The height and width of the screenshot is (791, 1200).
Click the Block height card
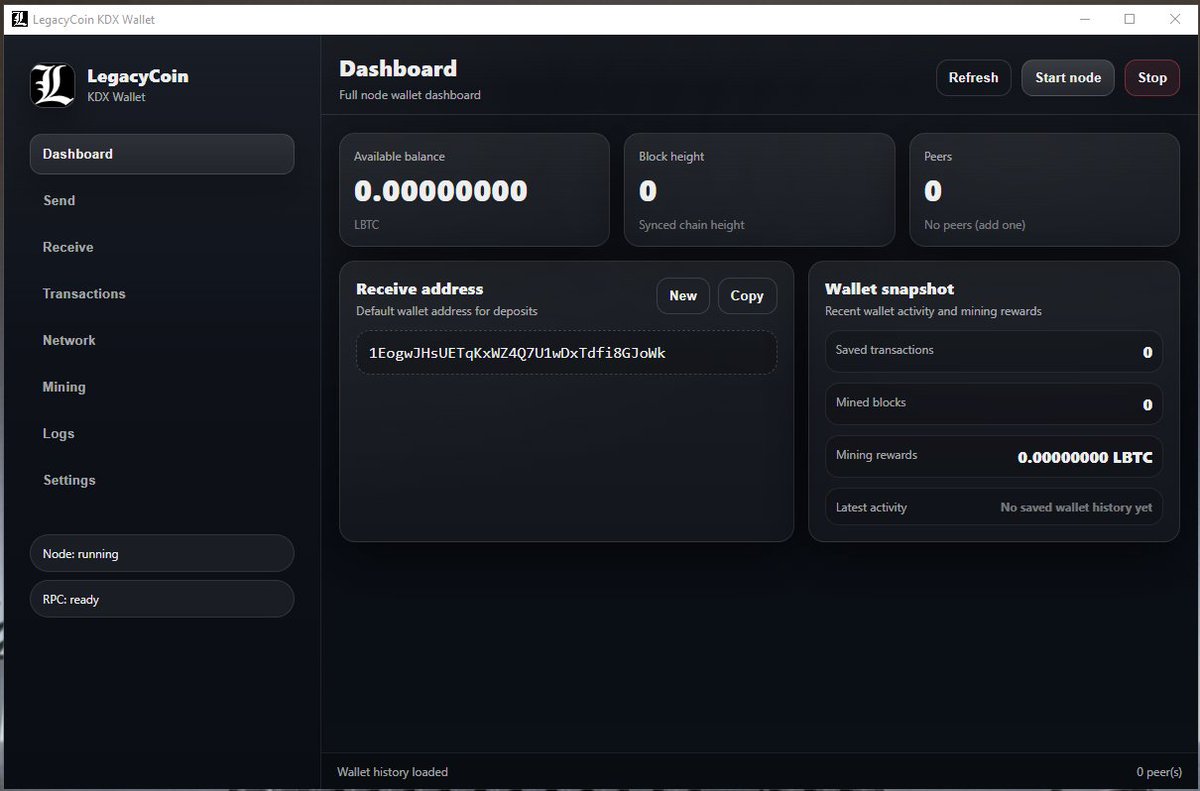tap(759, 190)
